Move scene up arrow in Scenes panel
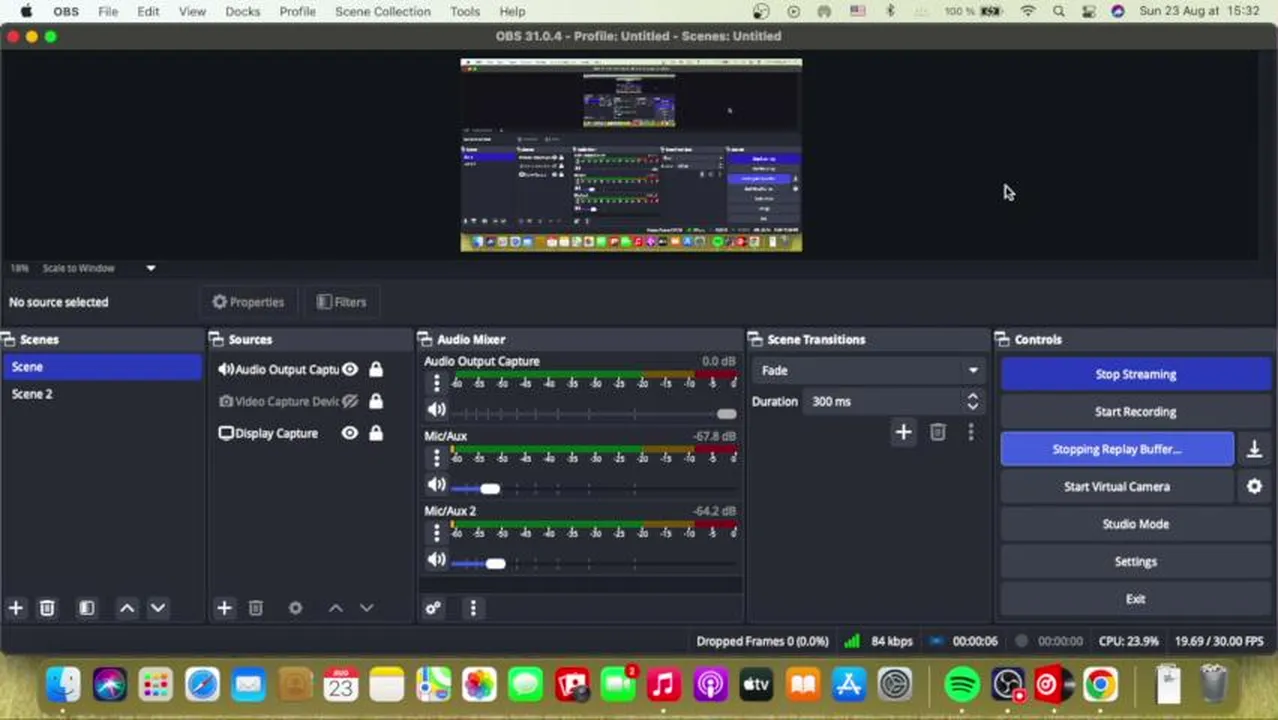 tap(127, 608)
